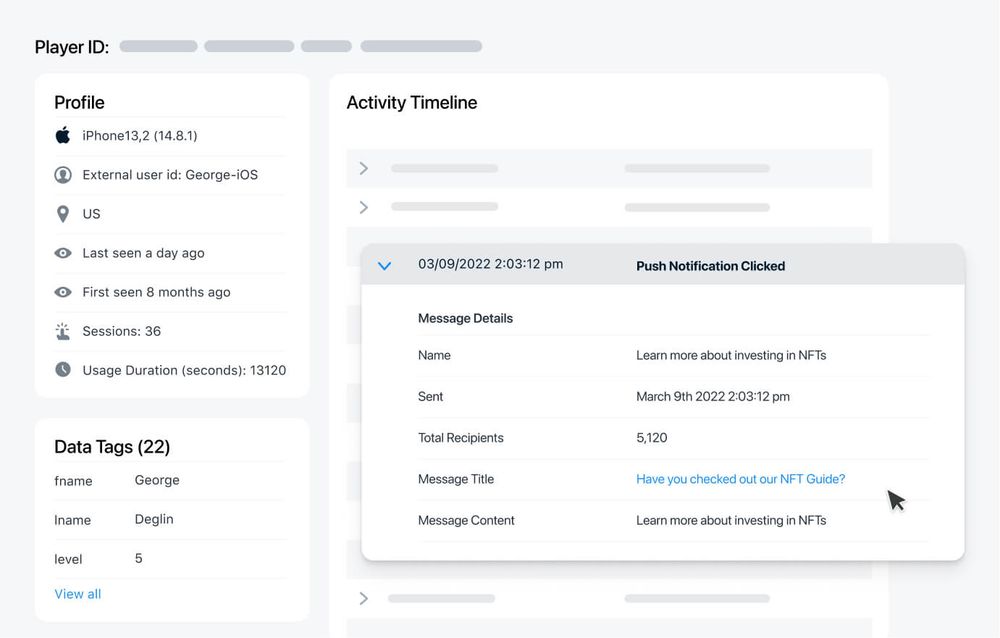This screenshot has width=1000, height=638.
Task: Click the Apple device icon in Profile
Action: [63, 134]
